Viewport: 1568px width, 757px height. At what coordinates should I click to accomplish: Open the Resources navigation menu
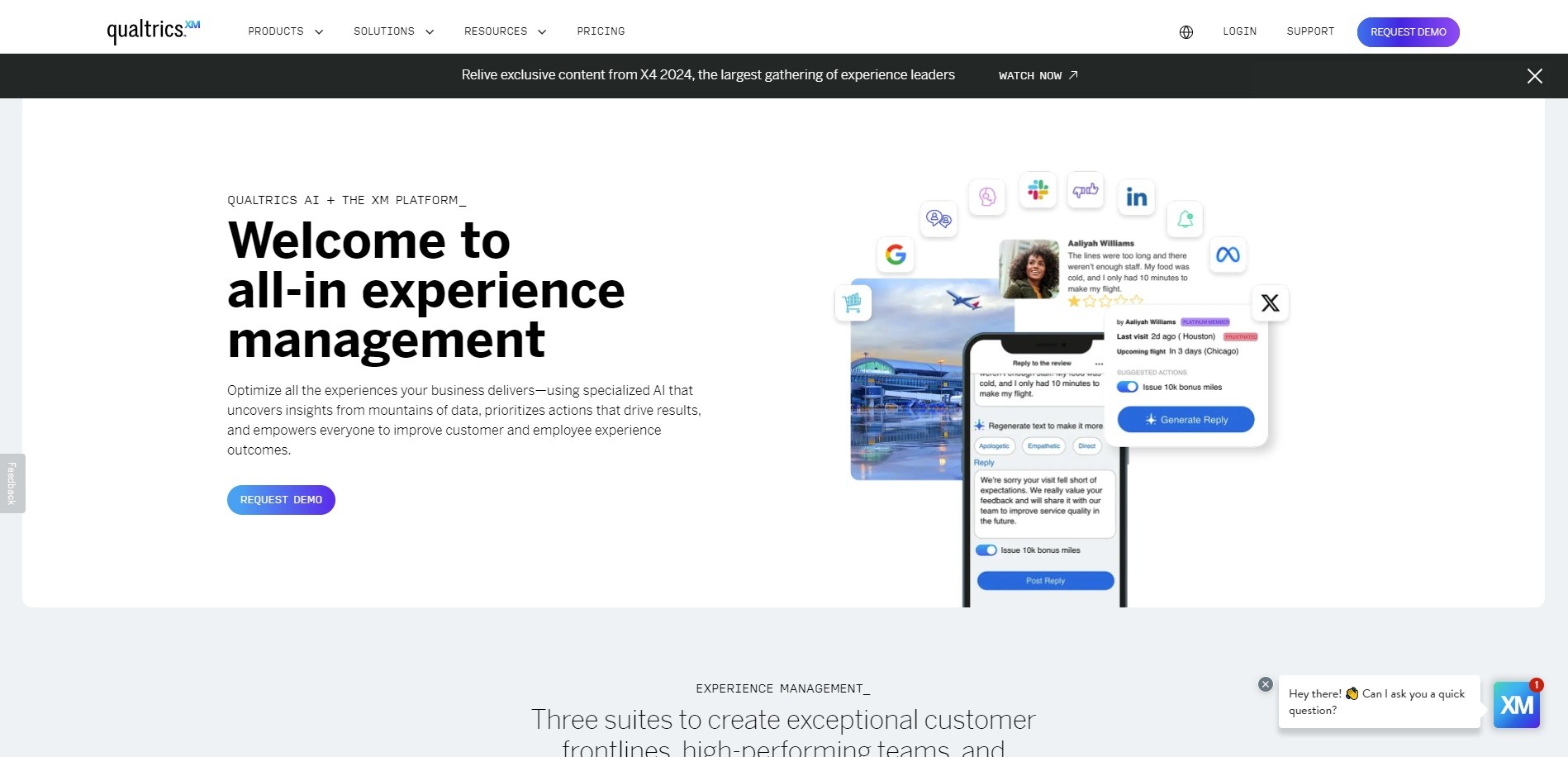pyautogui.click(x=496, y=31)
